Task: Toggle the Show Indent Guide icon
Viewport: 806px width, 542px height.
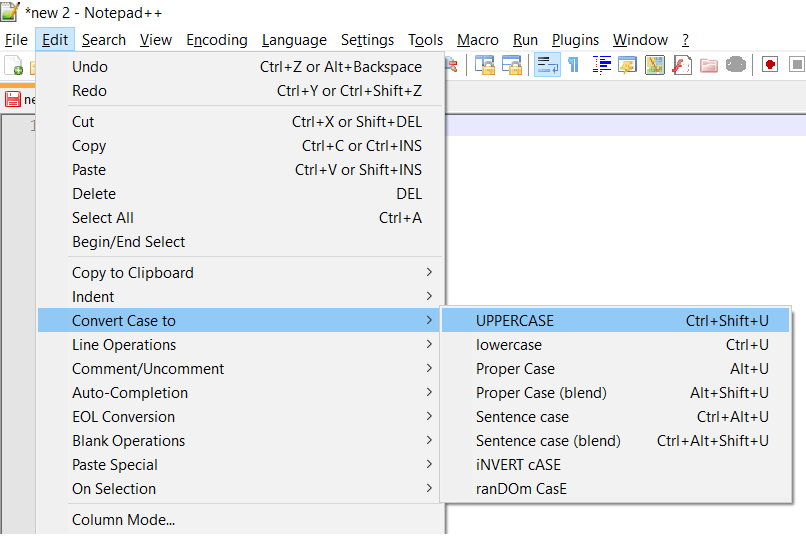Action: [x=601, y=65]
